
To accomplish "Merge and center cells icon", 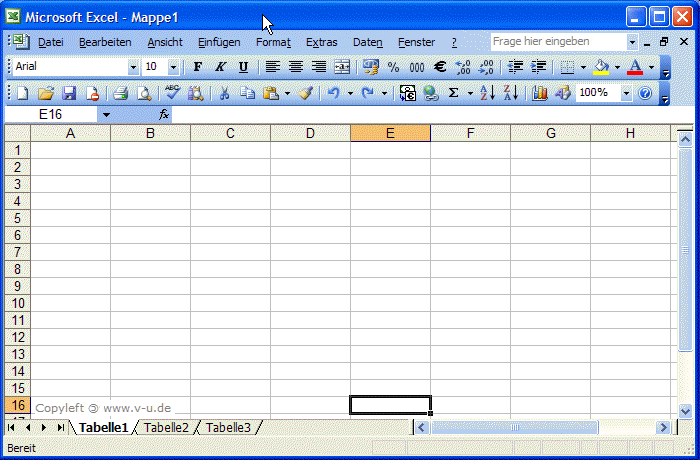I will pyautogui.click(x=342, y=67).
